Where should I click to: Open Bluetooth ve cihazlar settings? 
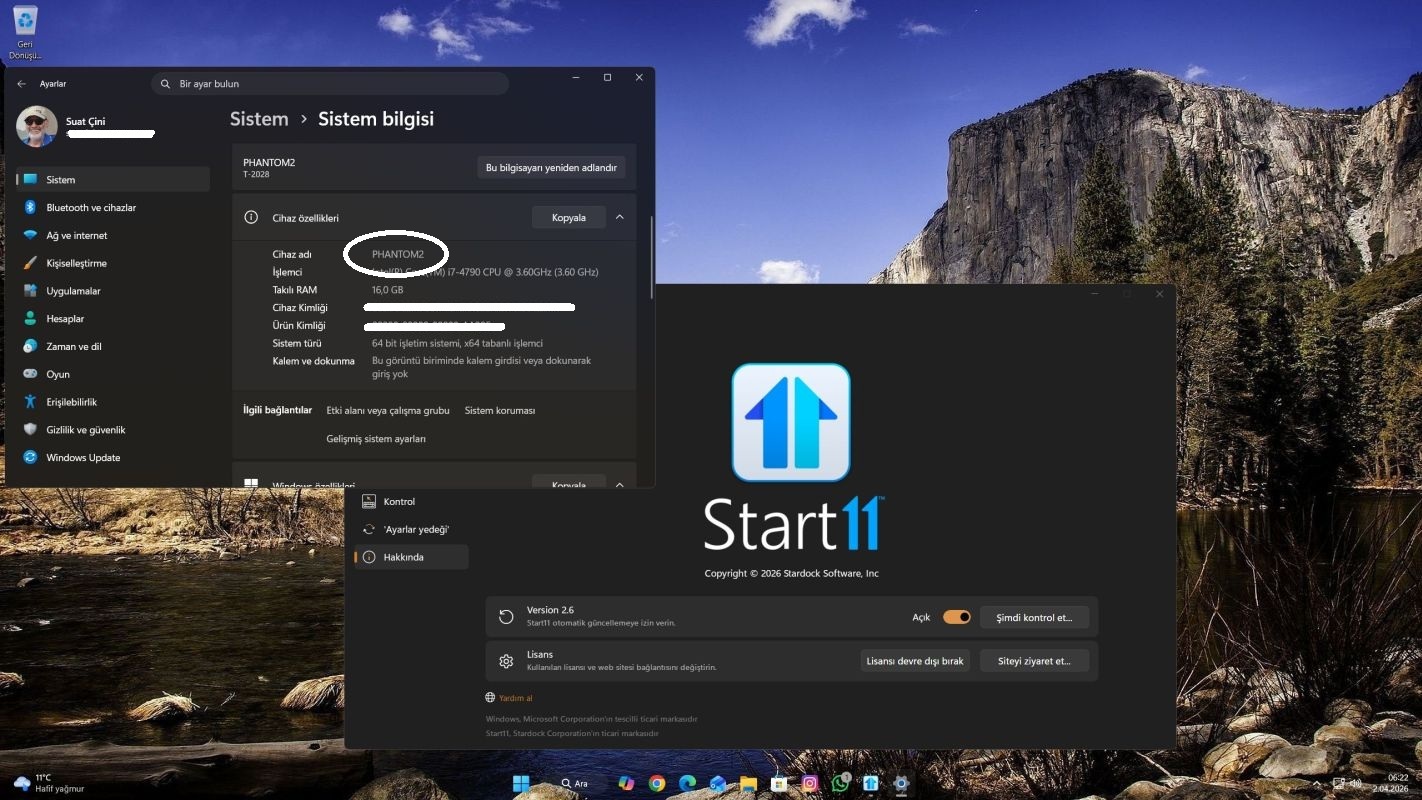tap(90, 207)
